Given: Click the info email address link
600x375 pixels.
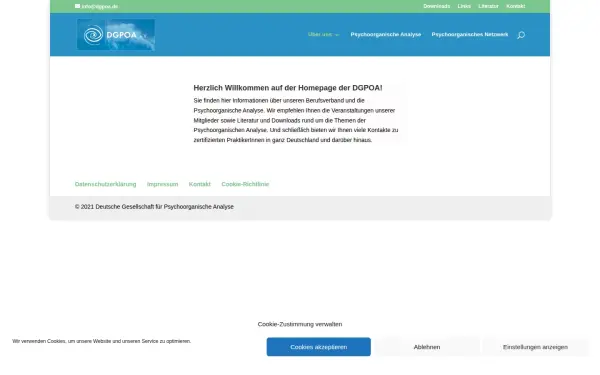Looking at the screenshot, I should [99, 7].
